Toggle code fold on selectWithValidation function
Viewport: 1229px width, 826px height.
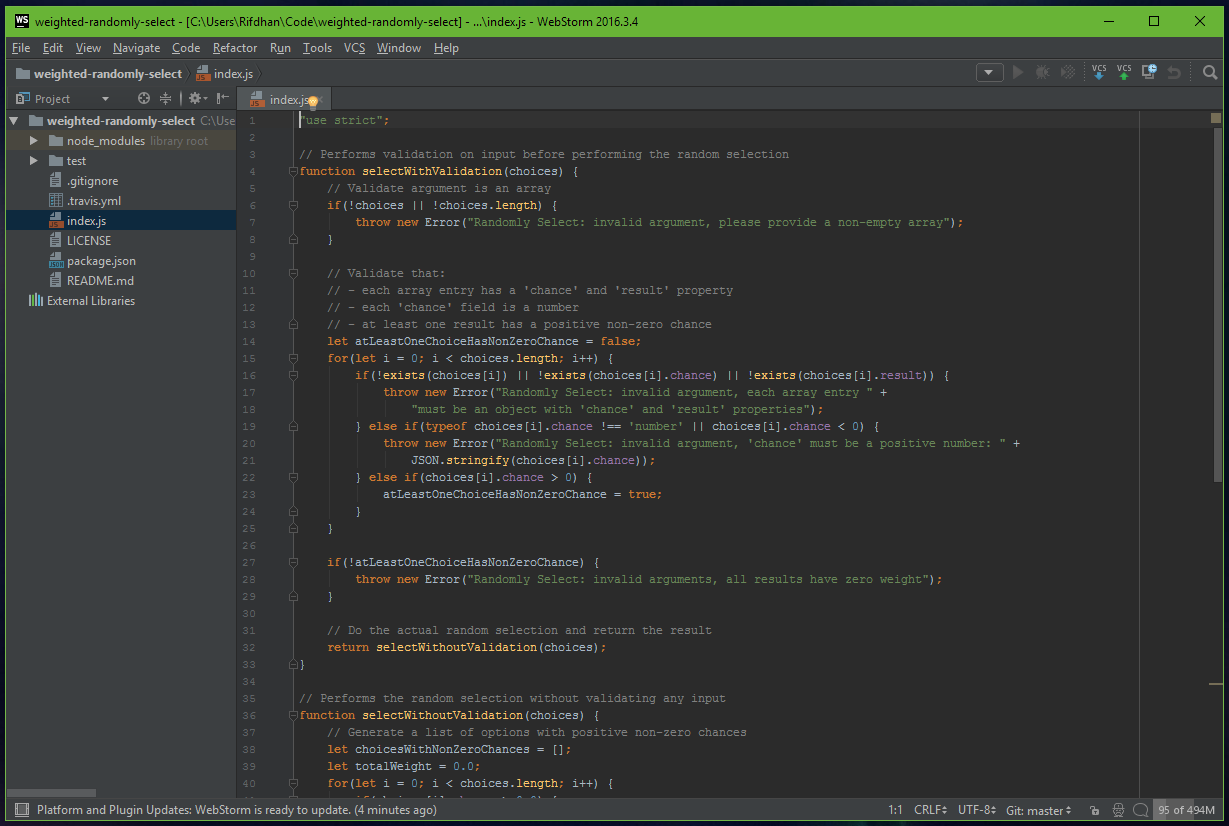click(293, 171)
